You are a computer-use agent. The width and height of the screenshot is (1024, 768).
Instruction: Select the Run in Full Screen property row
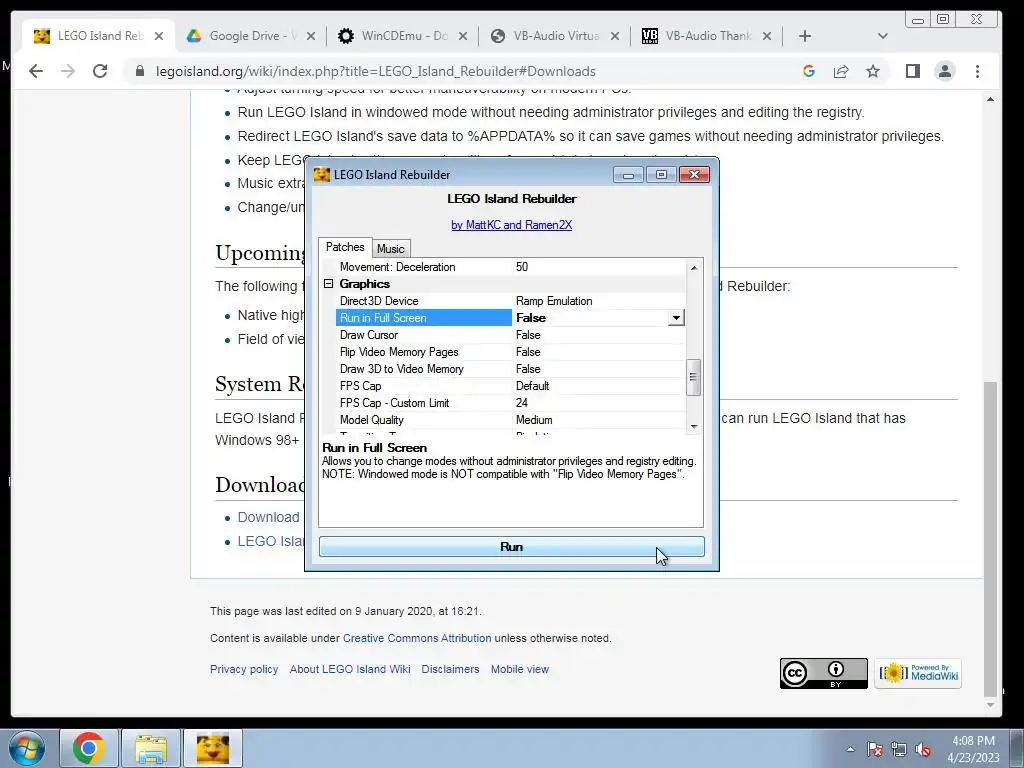click(510, 318)
